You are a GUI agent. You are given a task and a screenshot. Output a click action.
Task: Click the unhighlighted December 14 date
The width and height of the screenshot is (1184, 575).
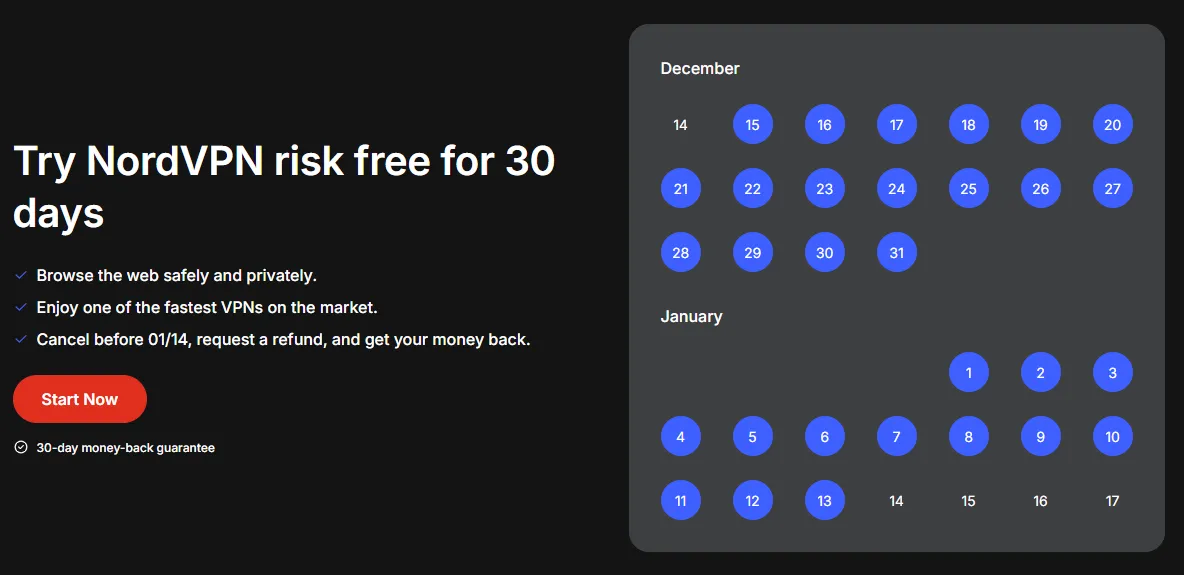[681, 125]
